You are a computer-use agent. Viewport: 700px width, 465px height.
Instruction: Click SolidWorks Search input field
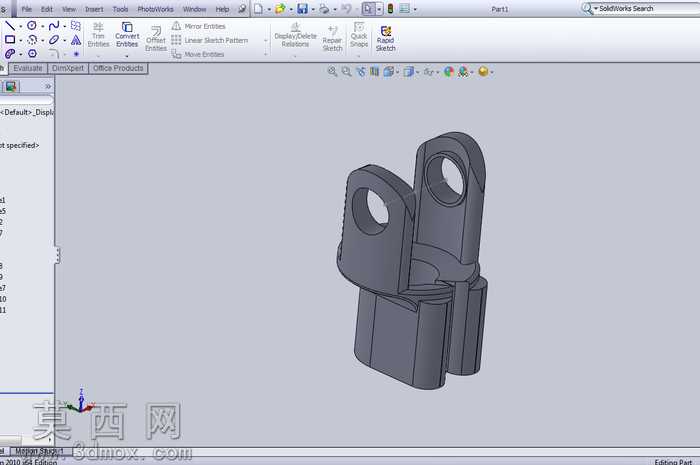649,8
